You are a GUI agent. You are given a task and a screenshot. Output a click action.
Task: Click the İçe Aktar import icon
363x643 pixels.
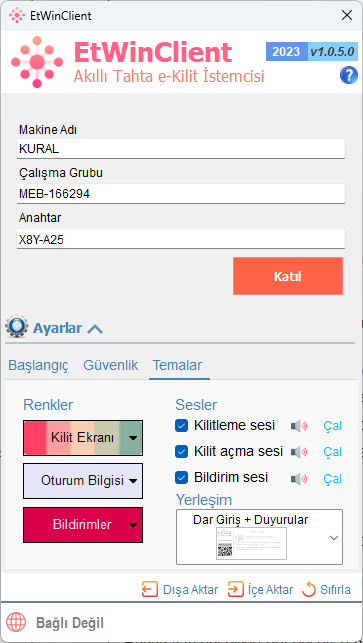[235, 590]
